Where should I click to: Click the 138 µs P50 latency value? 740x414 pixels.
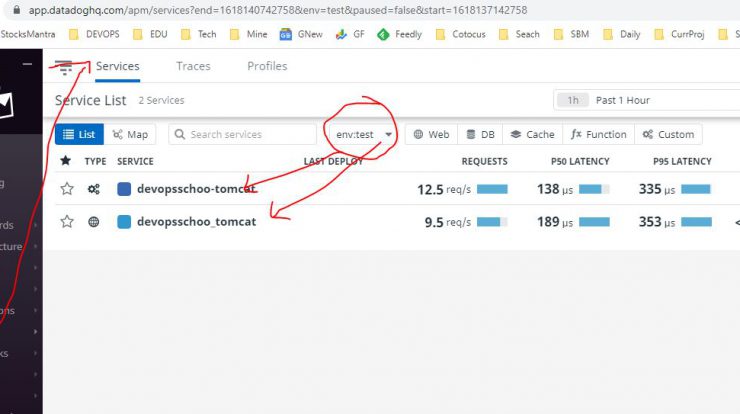[555, 189]
